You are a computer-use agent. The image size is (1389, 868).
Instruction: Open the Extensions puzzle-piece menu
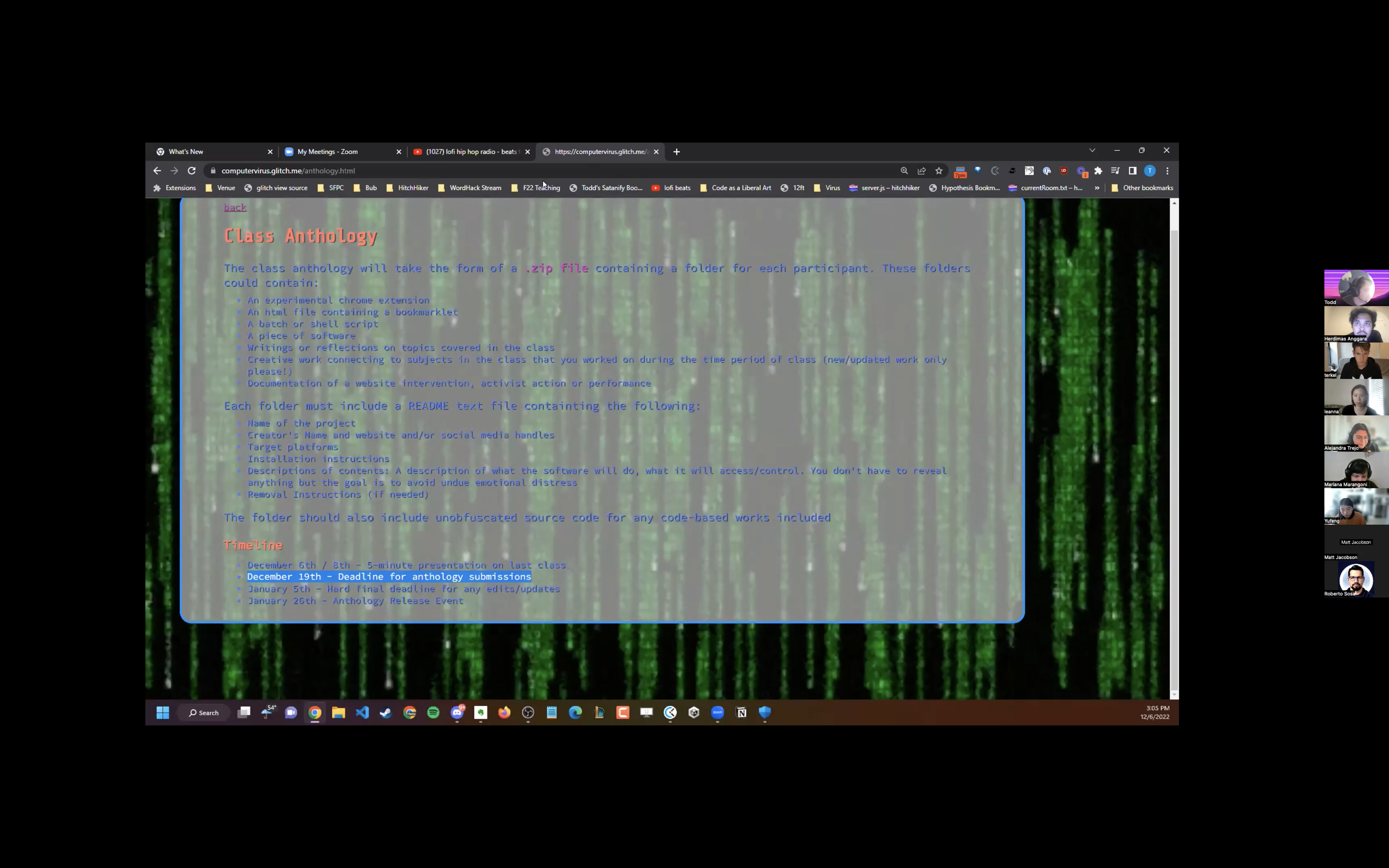pyautogui.click(x=1098, y=170)
